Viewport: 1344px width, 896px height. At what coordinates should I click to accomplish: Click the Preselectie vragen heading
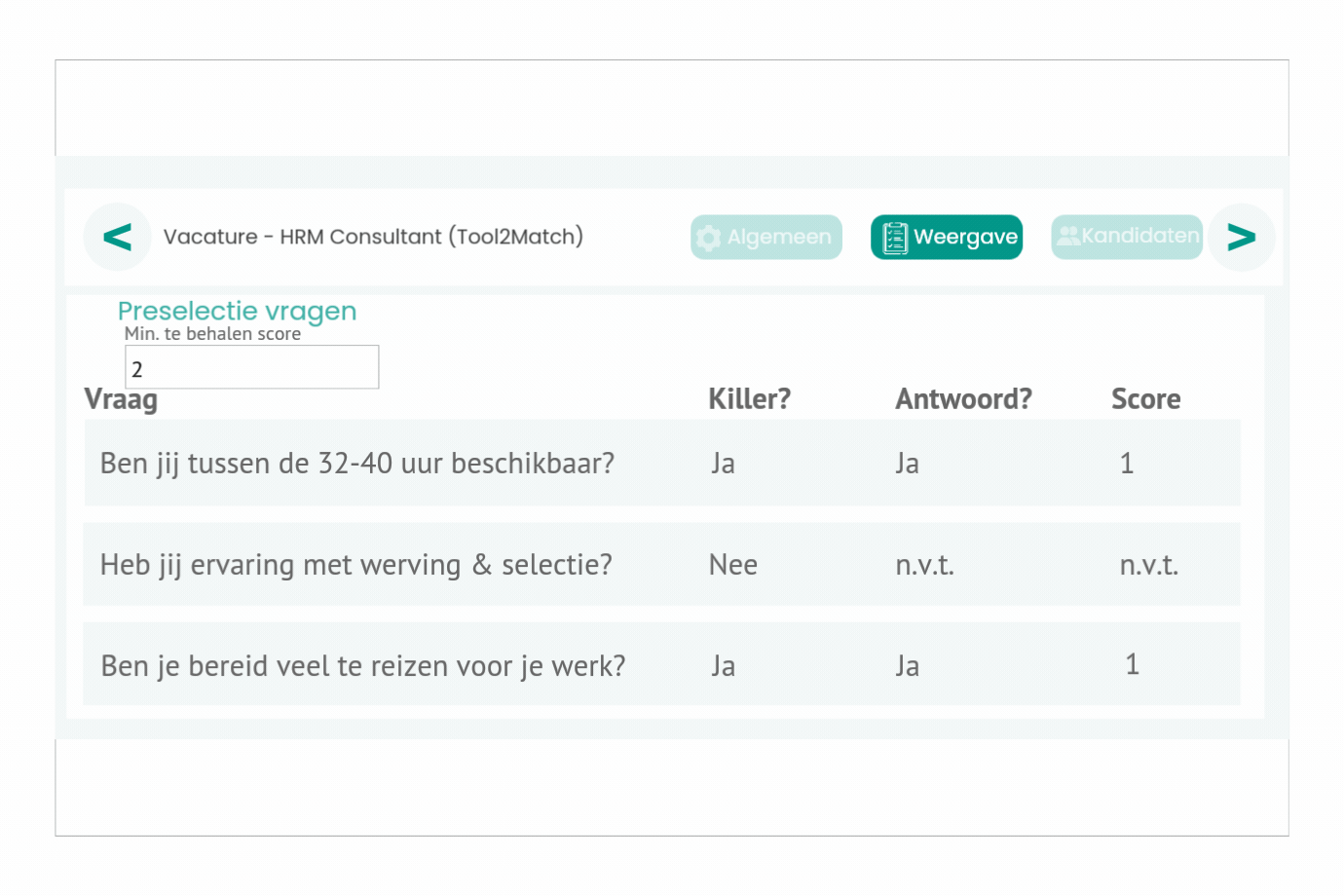[x=237, y=312]
